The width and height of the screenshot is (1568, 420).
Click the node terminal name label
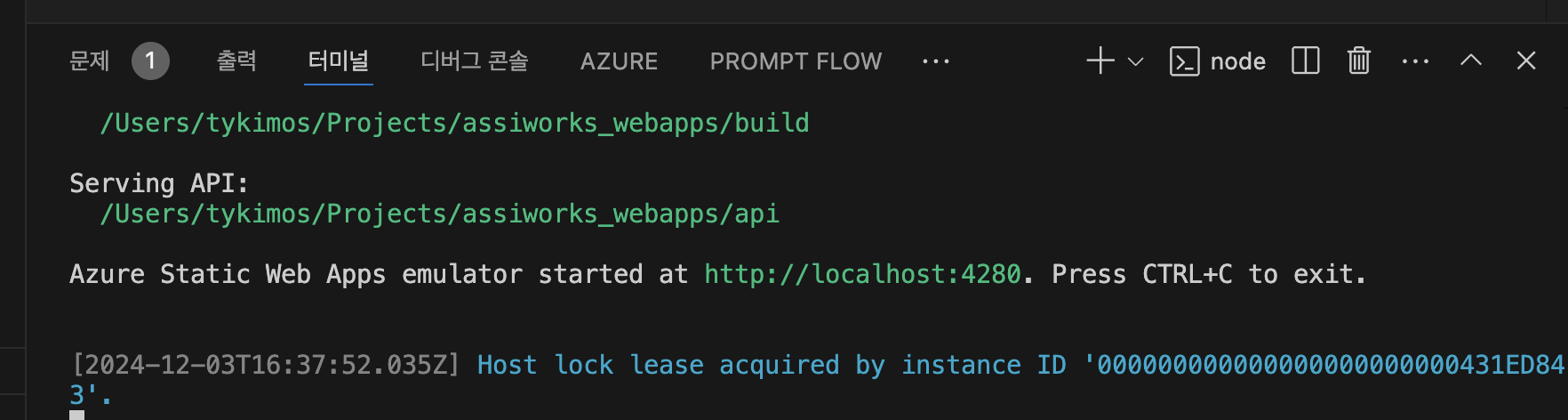tap(1237, 61)
